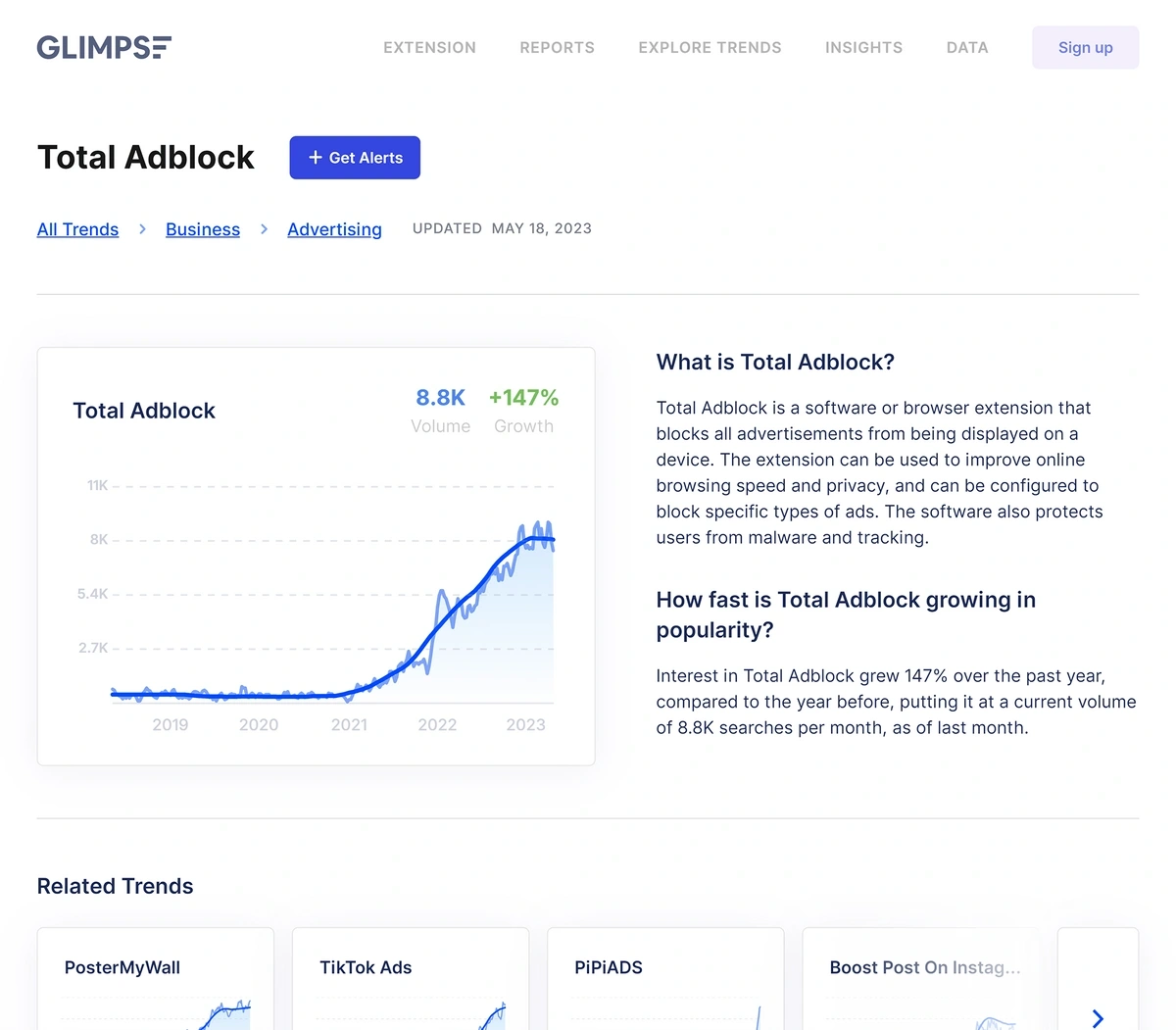
Task: Click the Total Adblock page title
Action: point(146,158)
